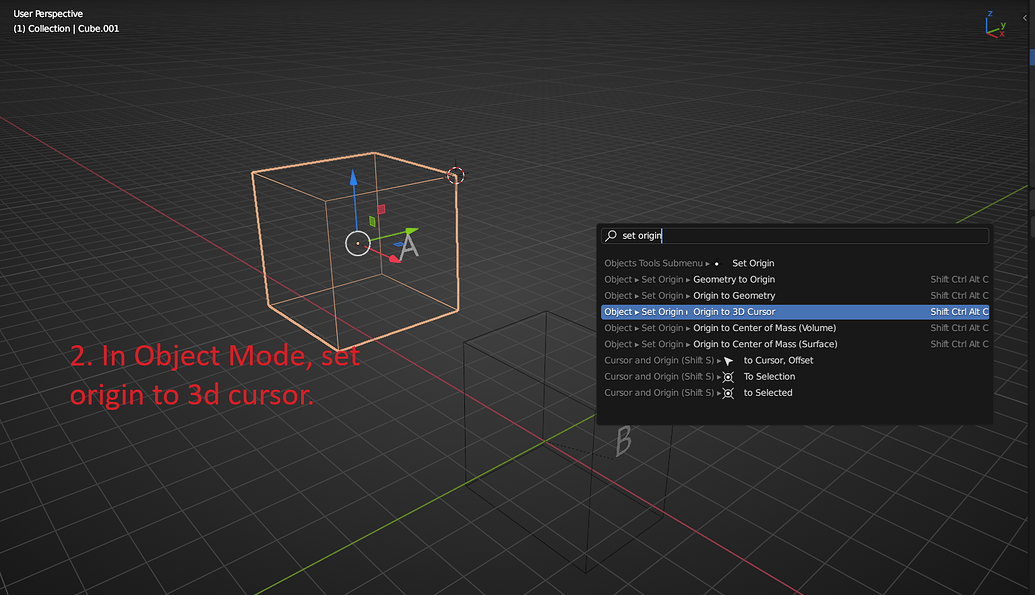Image resolution: width=1035 pixels, height=595 pixels.
Task: Choose Origin to Center of Mass (Volume)
Action: pyautogui.click(x=795, y=328)
